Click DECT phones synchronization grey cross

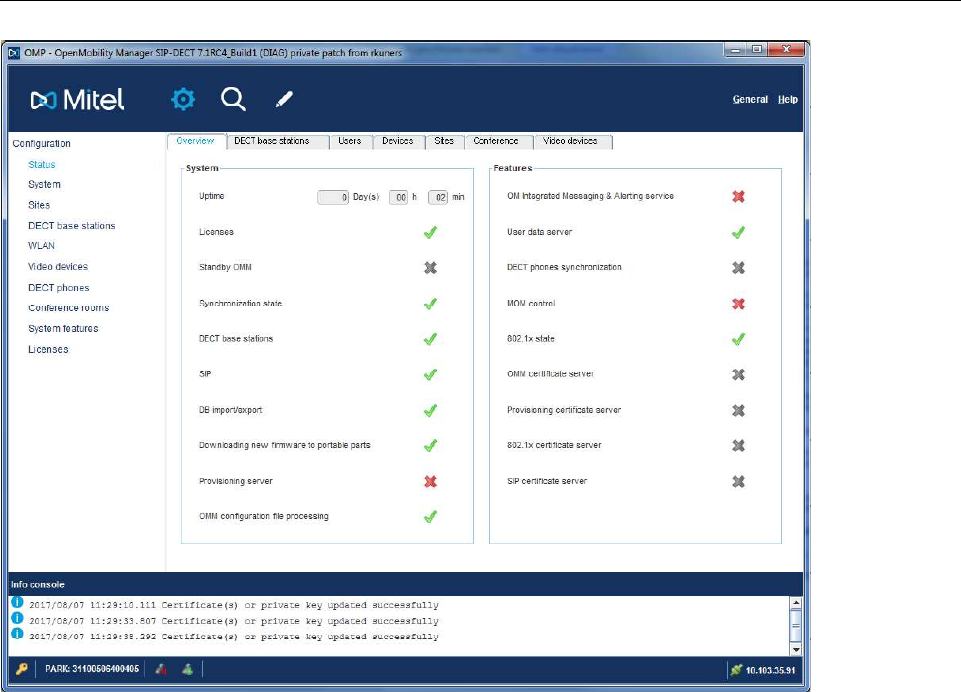point(739,267)
